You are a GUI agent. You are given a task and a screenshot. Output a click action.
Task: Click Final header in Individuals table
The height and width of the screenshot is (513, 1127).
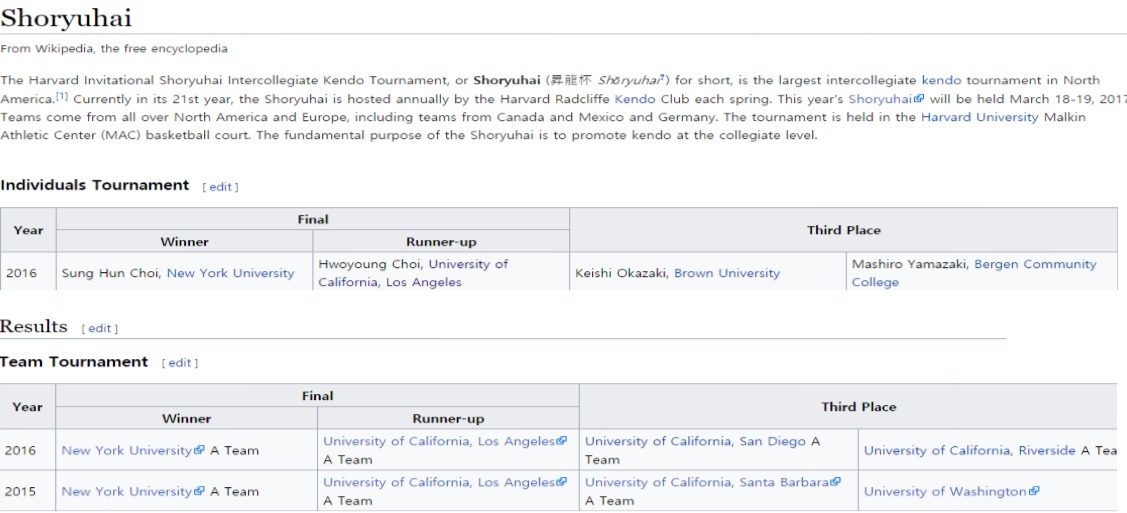pyautogui.click(x=313, y=219)
